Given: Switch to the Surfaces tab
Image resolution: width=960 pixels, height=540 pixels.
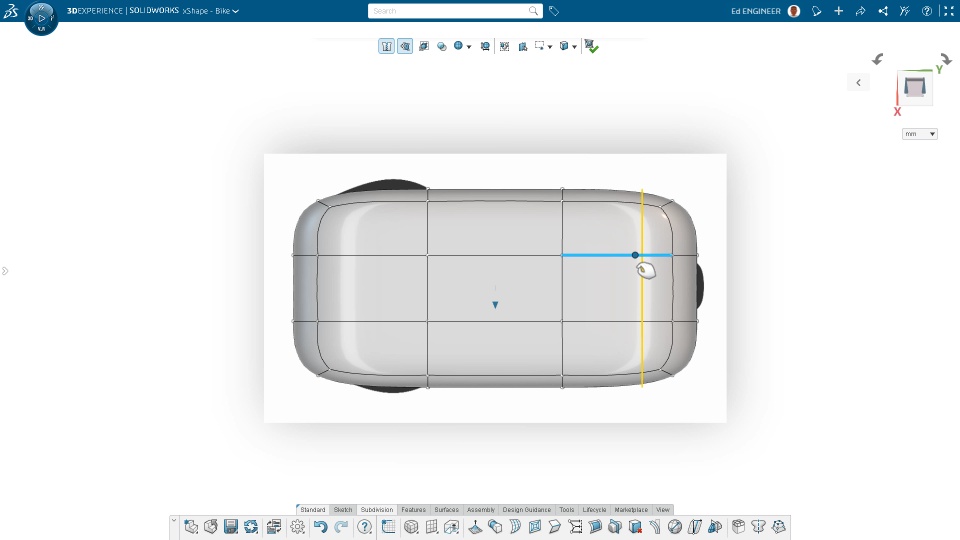Looking at the screenshot, I should coord(446,509).
